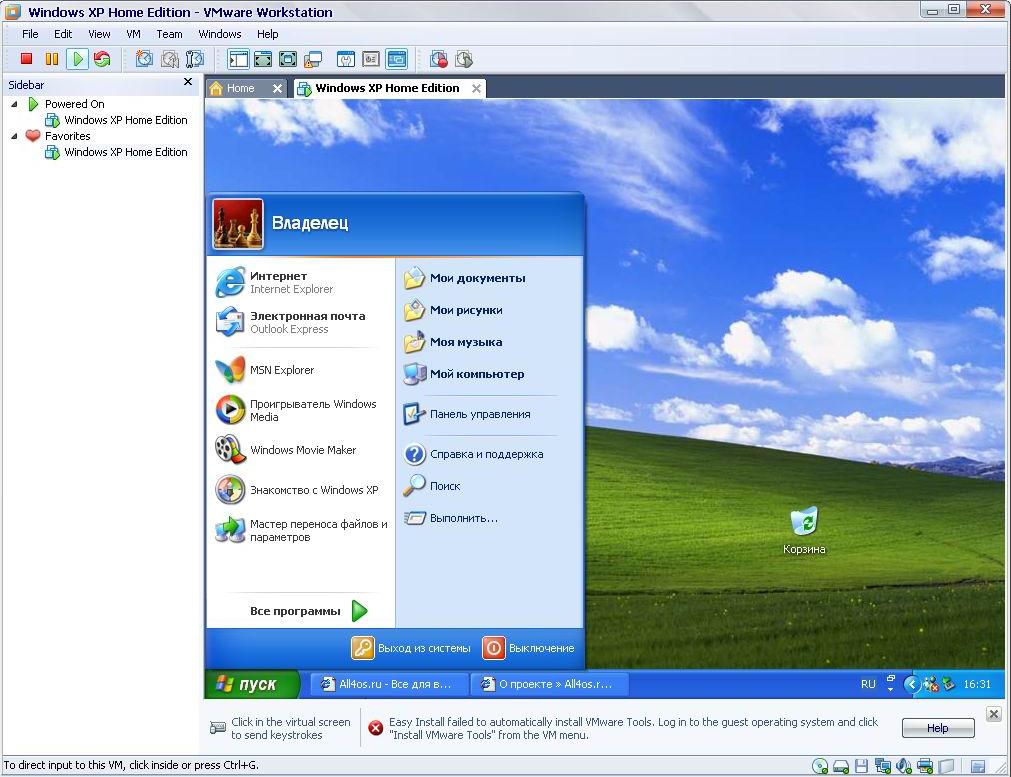The image size is (1011, 777).
Task: Click the Quick Switch mode toolbar icon
Action: (263, 59)
